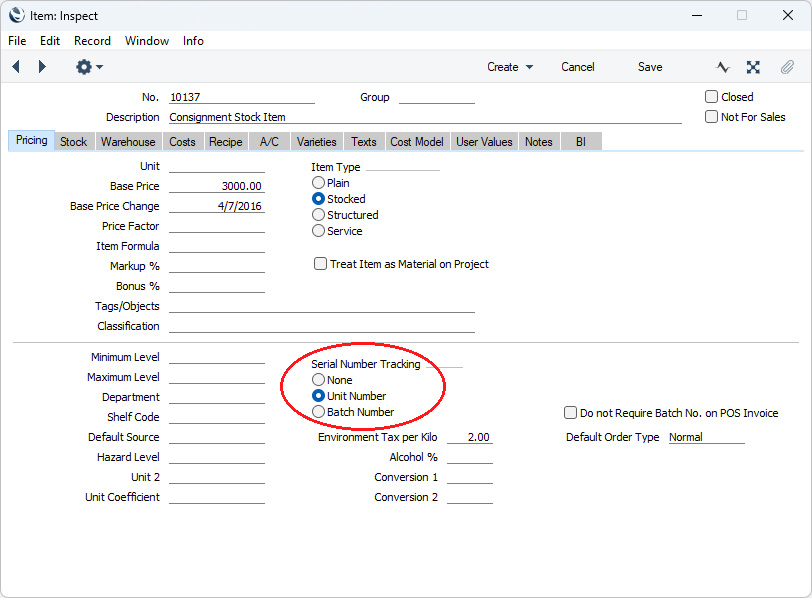Open the Window menu
Image resolution: width=812 pixels, height=598 pixels.
(147, 41)
